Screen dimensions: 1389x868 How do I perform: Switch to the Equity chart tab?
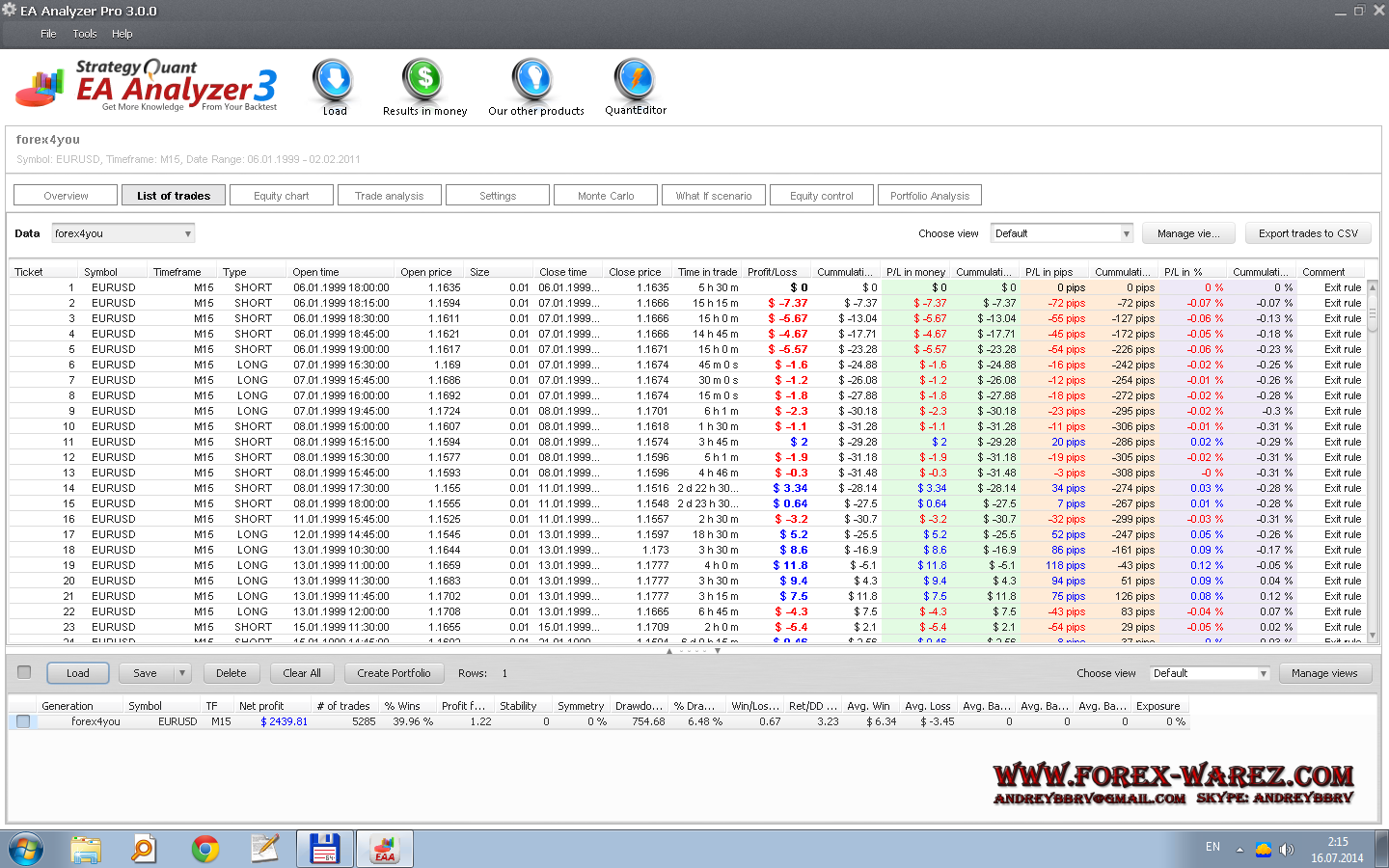281,196
